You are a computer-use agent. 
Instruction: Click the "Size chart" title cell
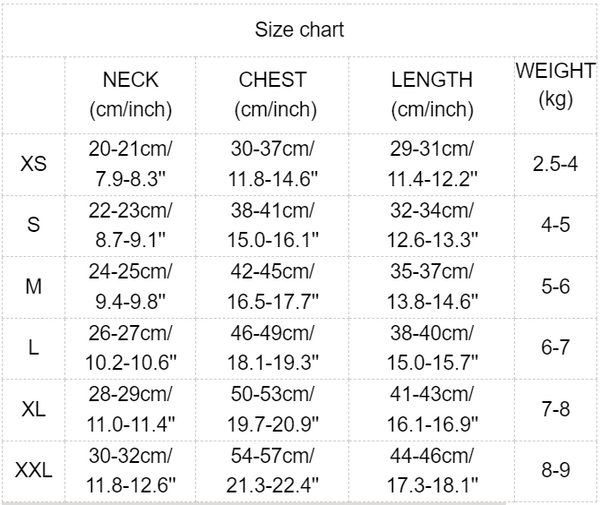[x=300, y=30]
